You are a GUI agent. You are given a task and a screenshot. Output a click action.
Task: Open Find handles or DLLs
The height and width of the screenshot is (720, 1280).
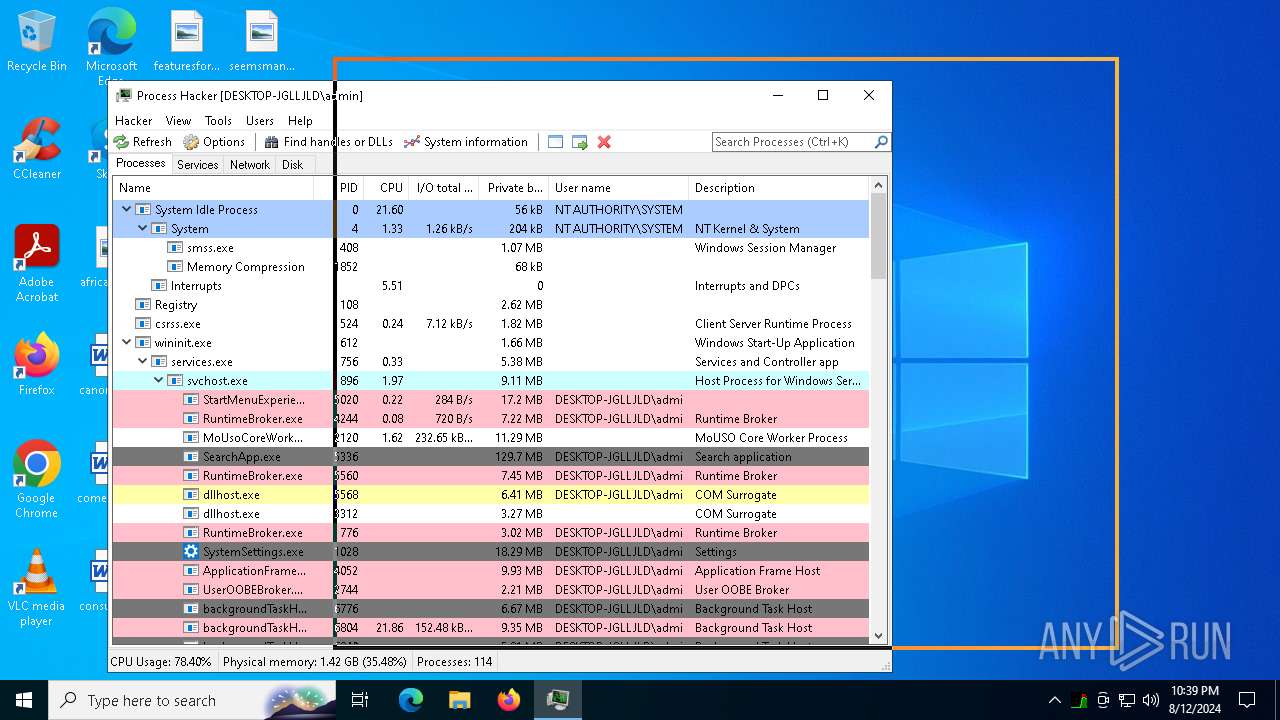click(x=328, y=142)
